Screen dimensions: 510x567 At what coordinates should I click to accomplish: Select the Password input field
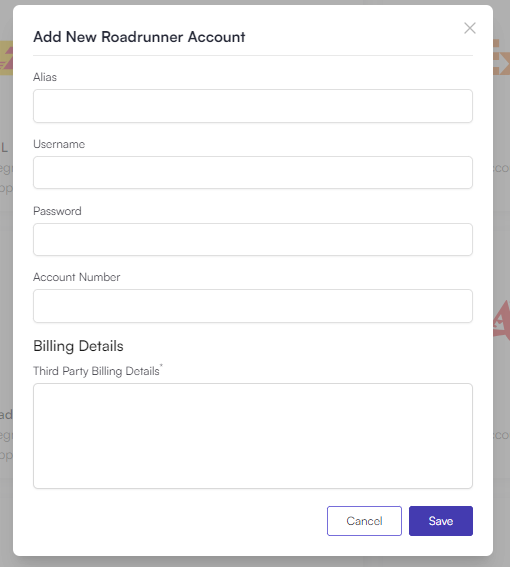point(253,239)
